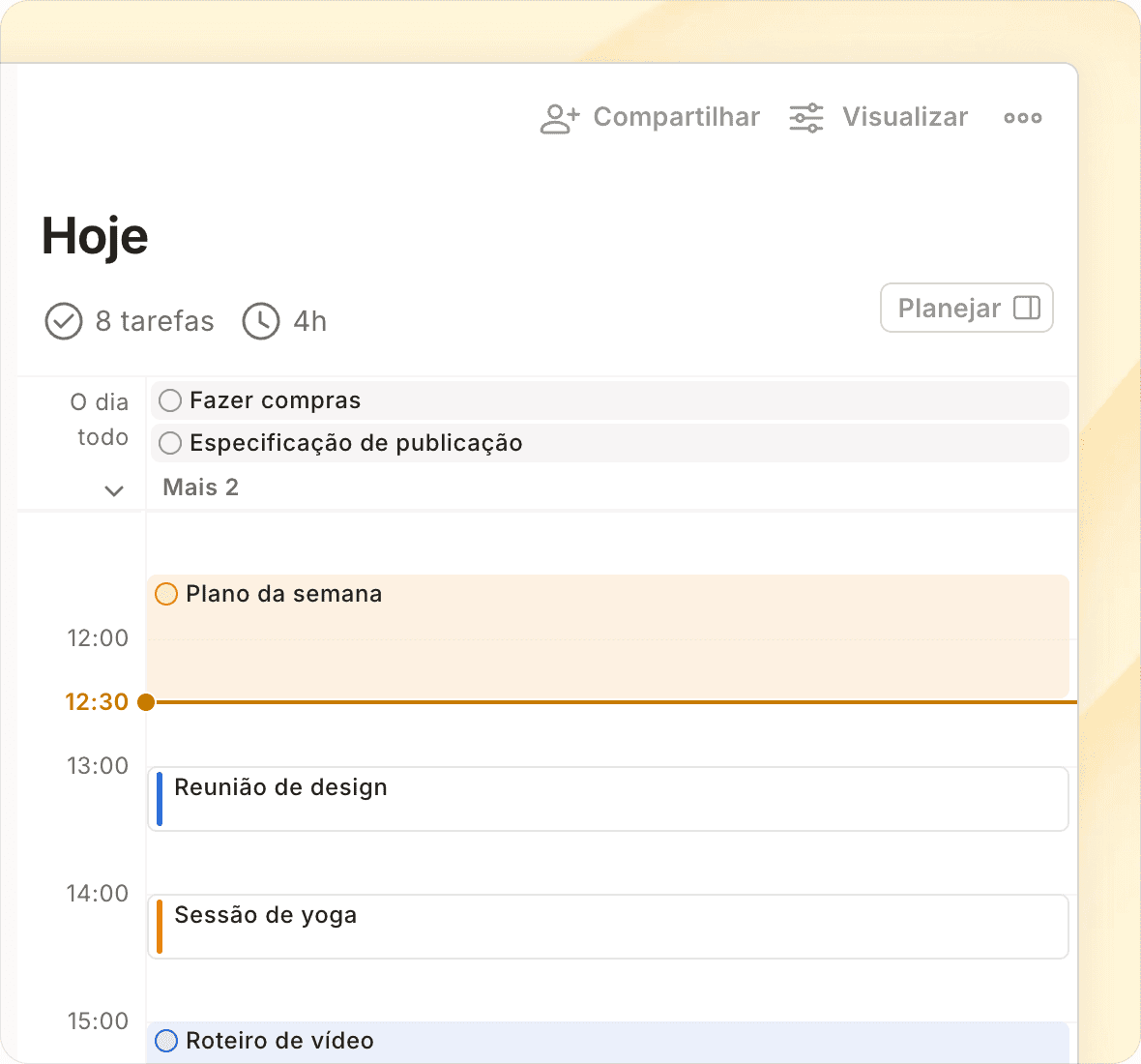The image size is (1141, 1064).
Task: Collapse the all-day section chevron
Action: (114, 490)
